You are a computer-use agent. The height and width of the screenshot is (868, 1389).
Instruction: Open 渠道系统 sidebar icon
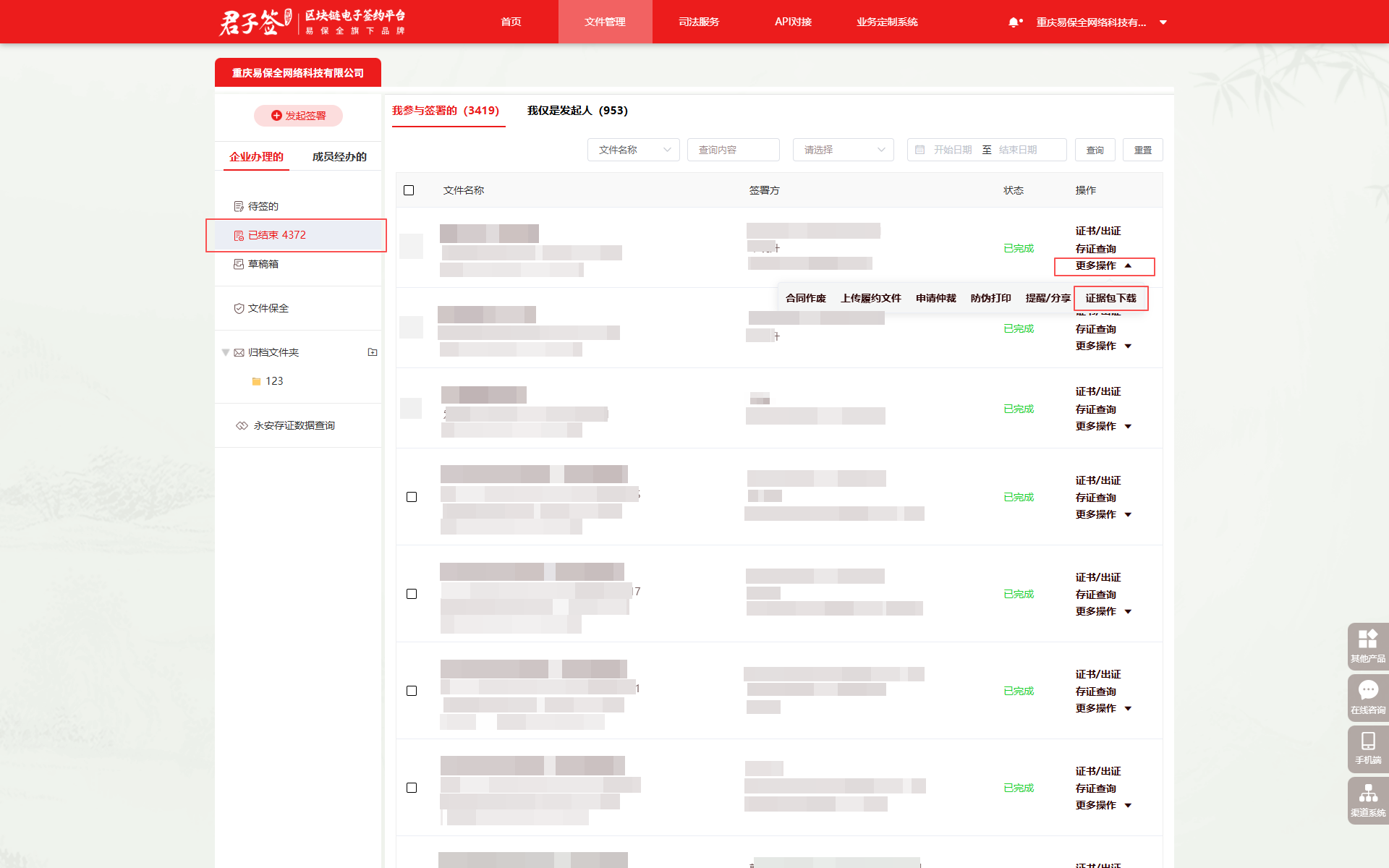1367,799
